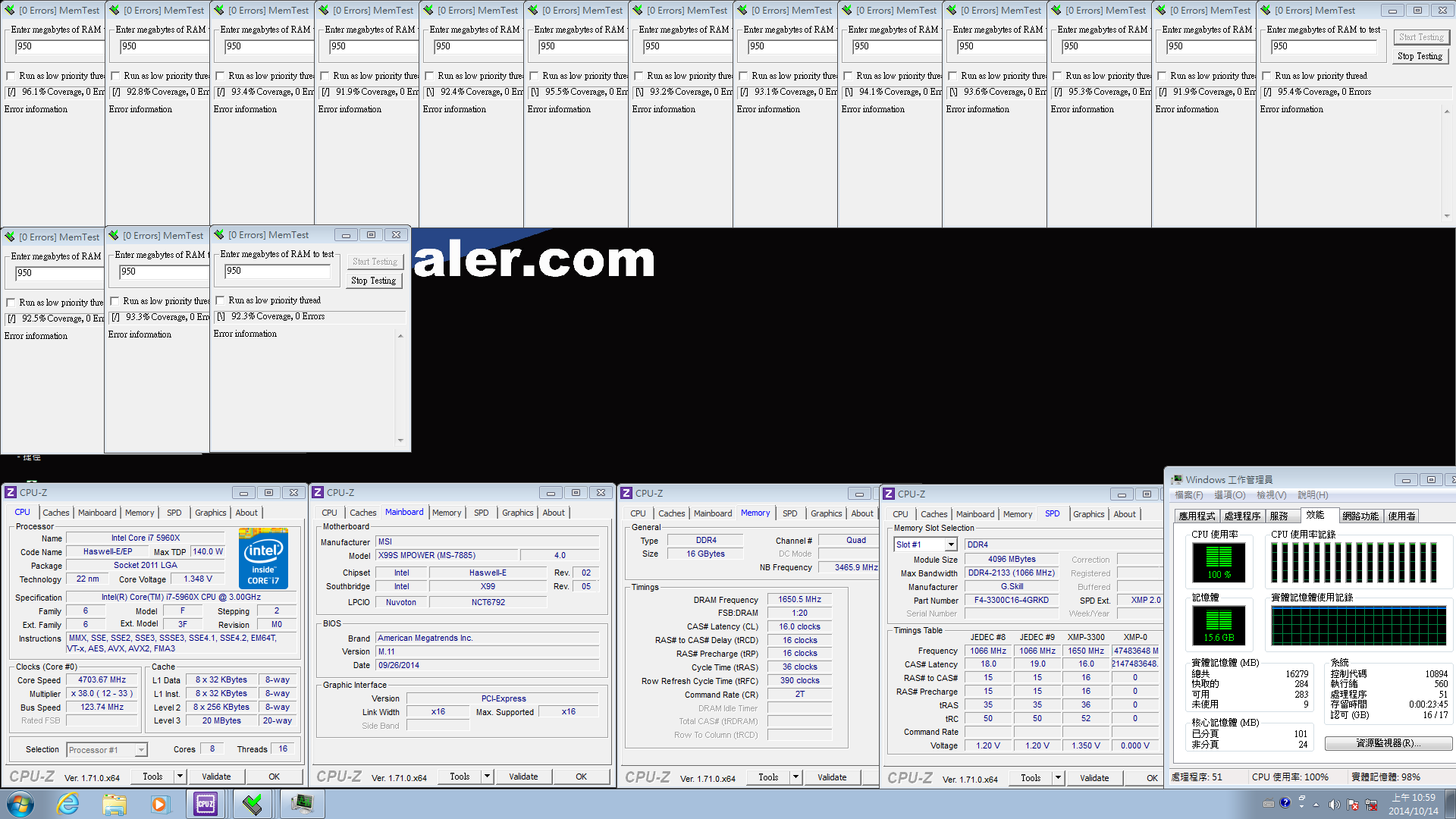Image resolution: width=1456 pixels, height=819 pixels.
Task: Enable low priority thread in 92.5% coverage MemTest
Action: pyautogui.click(x=11, y=303)
